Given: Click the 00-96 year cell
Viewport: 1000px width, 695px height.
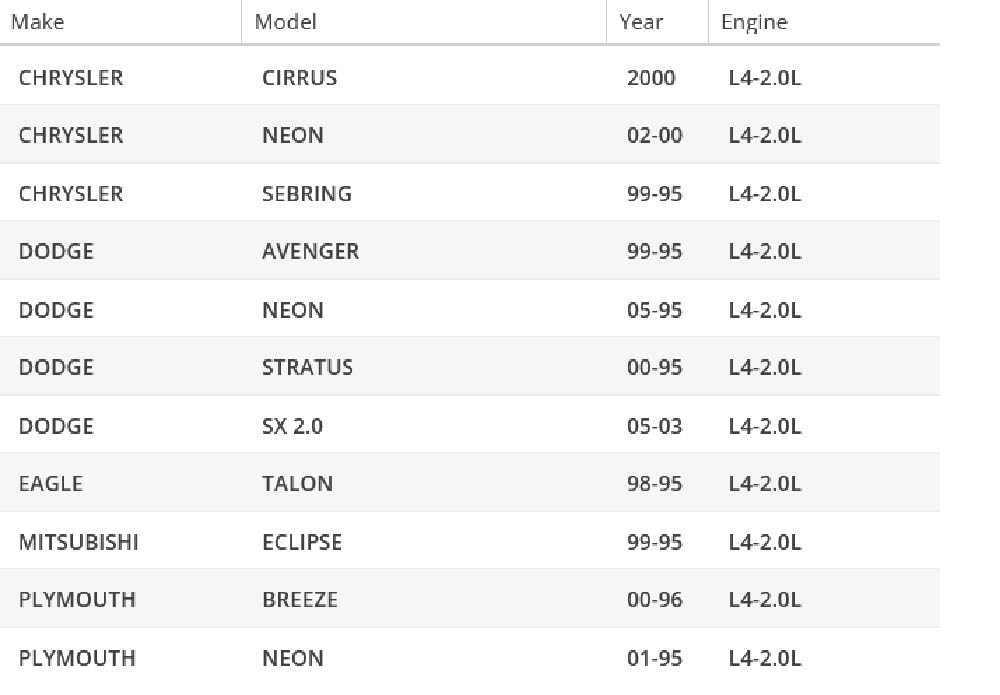Looking at the screenshot, I should click(x=654, y=600).
